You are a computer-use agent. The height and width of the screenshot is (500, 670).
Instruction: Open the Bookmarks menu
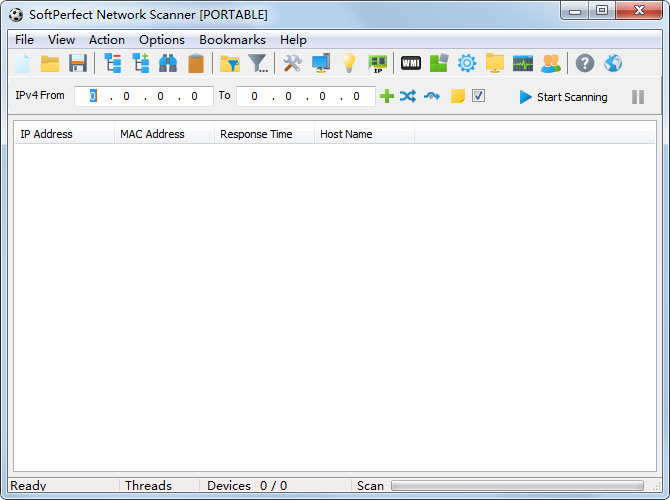(232, 40)
